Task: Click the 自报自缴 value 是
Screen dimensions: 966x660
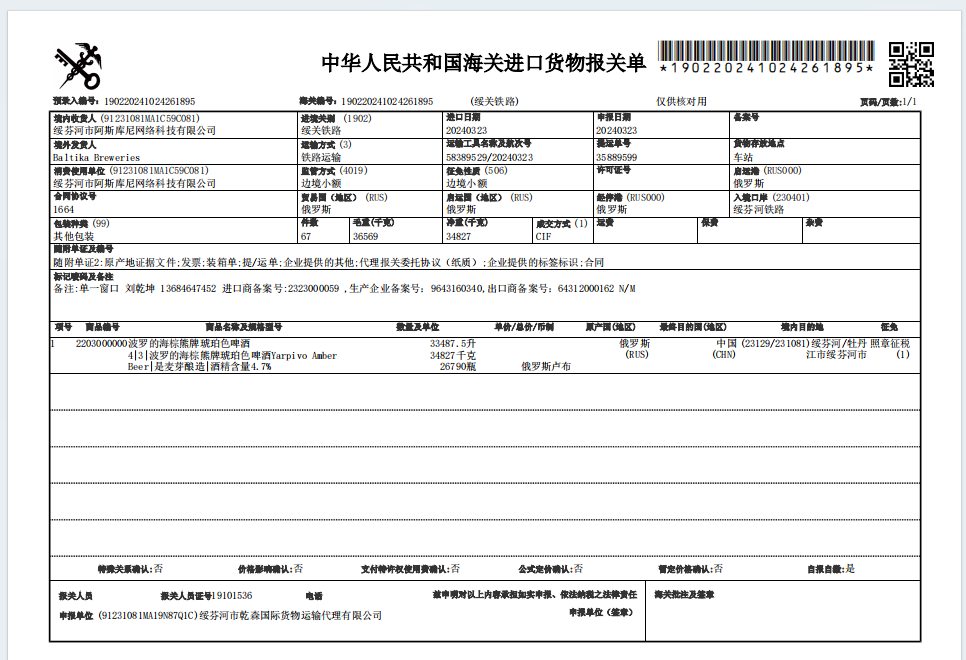Action: click(850, 568)
